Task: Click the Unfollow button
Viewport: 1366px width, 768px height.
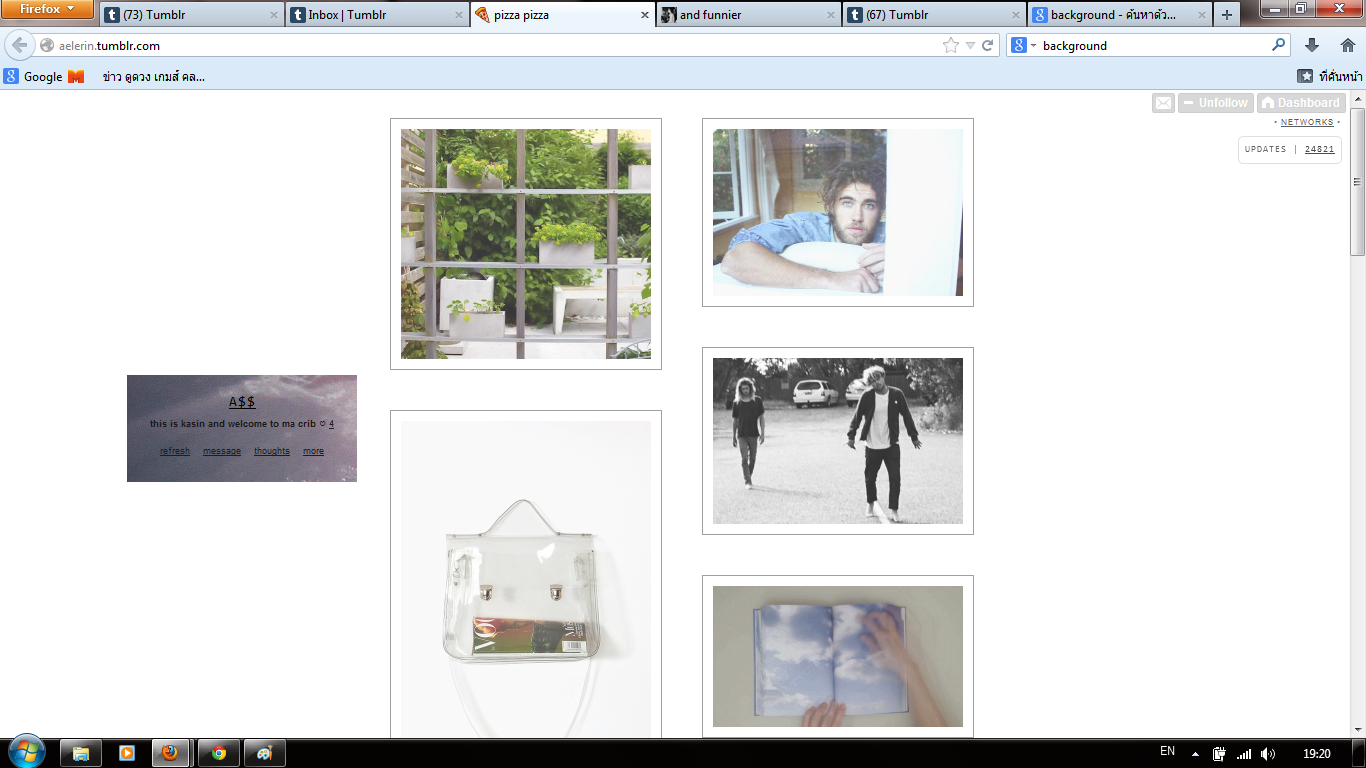Action: tap(1215, 103)
